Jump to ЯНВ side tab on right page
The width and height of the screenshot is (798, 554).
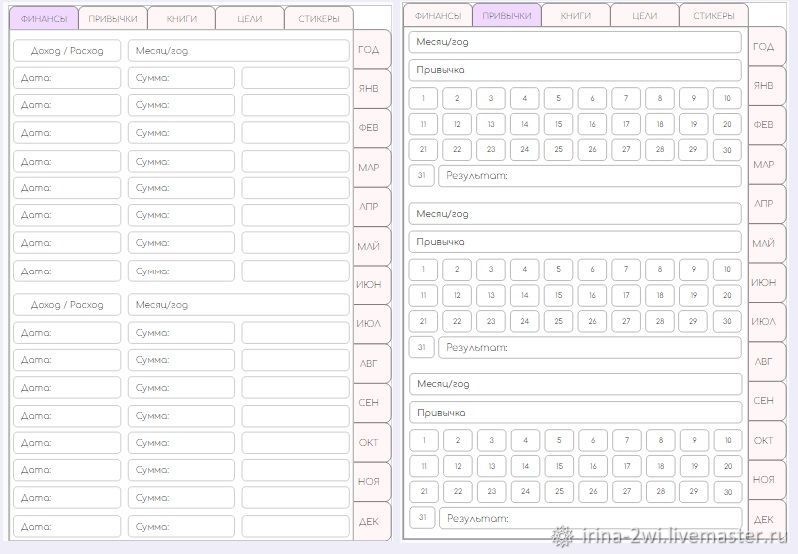(x=766, y=85)
